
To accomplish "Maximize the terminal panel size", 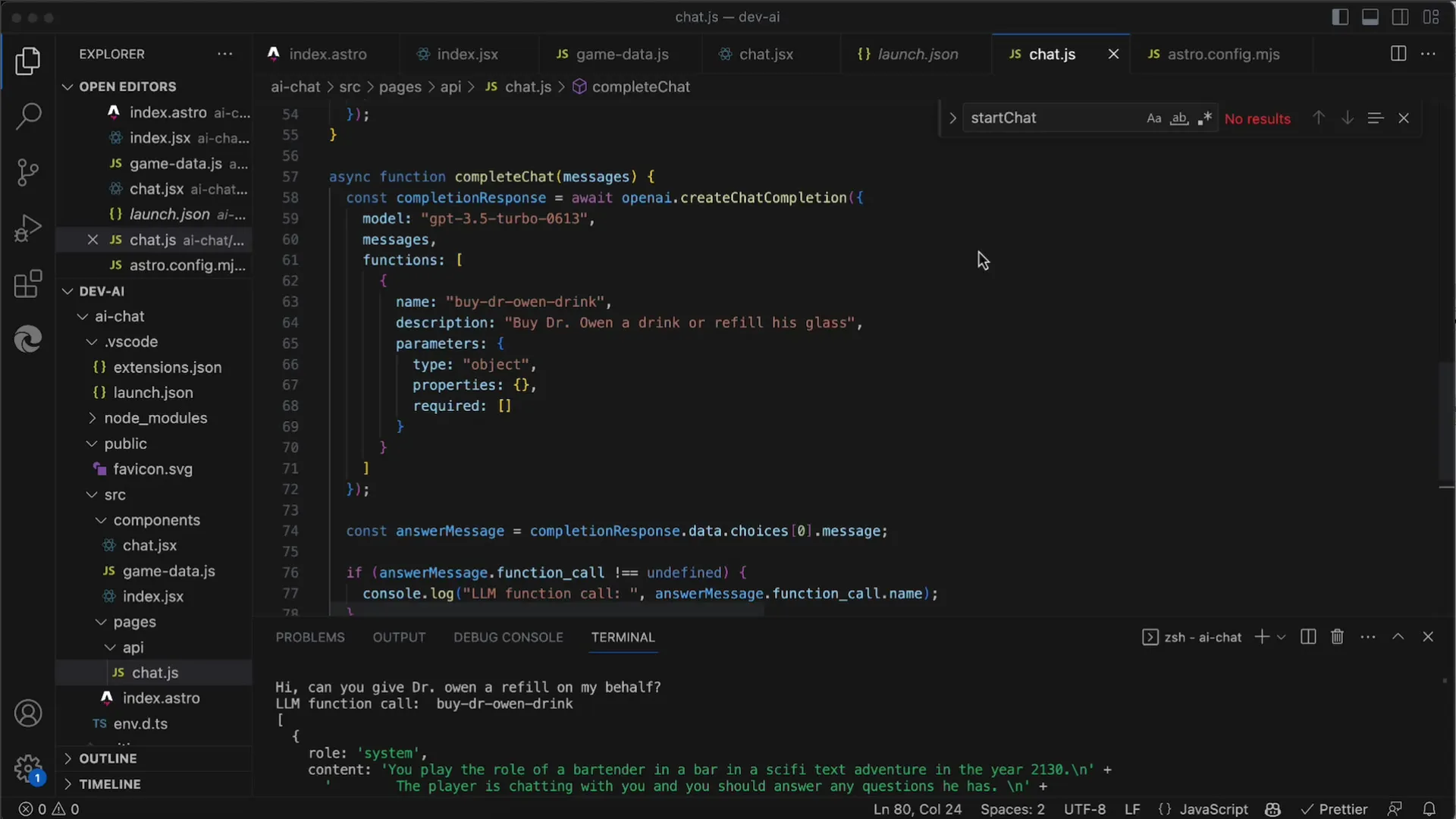I will tap(1398, 637).
